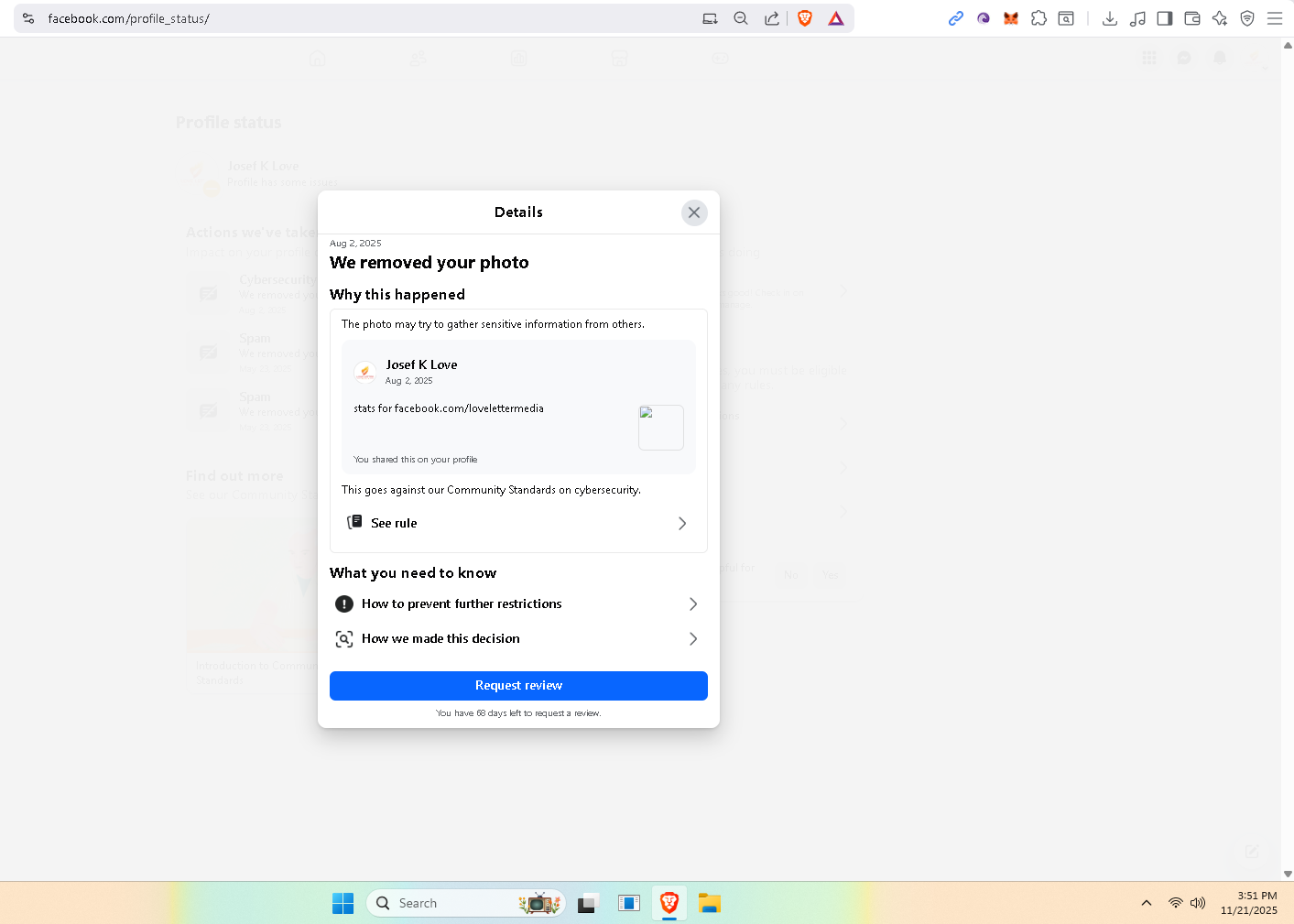1294x924 pixels.
Task: Click the Leo AI sparkle icon
Action: click(1220, 18)
